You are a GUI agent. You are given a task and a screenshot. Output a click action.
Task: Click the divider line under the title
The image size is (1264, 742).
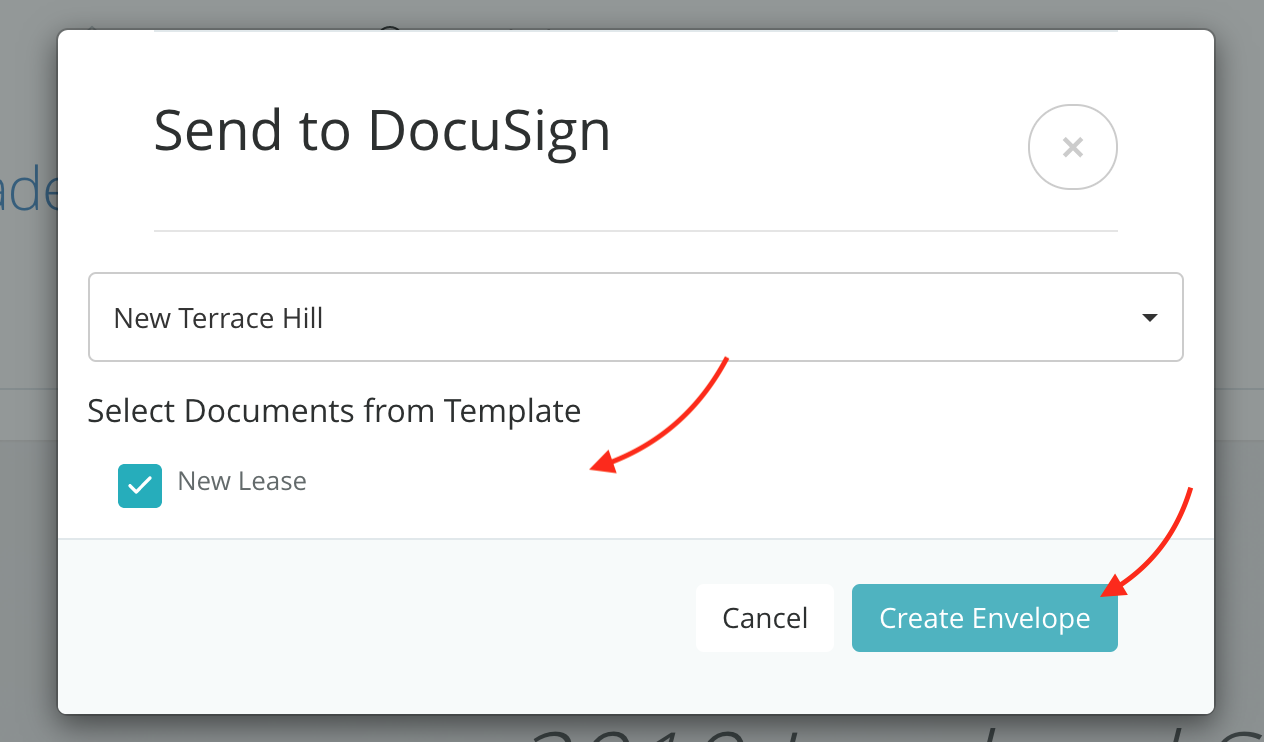coord(635,231)
